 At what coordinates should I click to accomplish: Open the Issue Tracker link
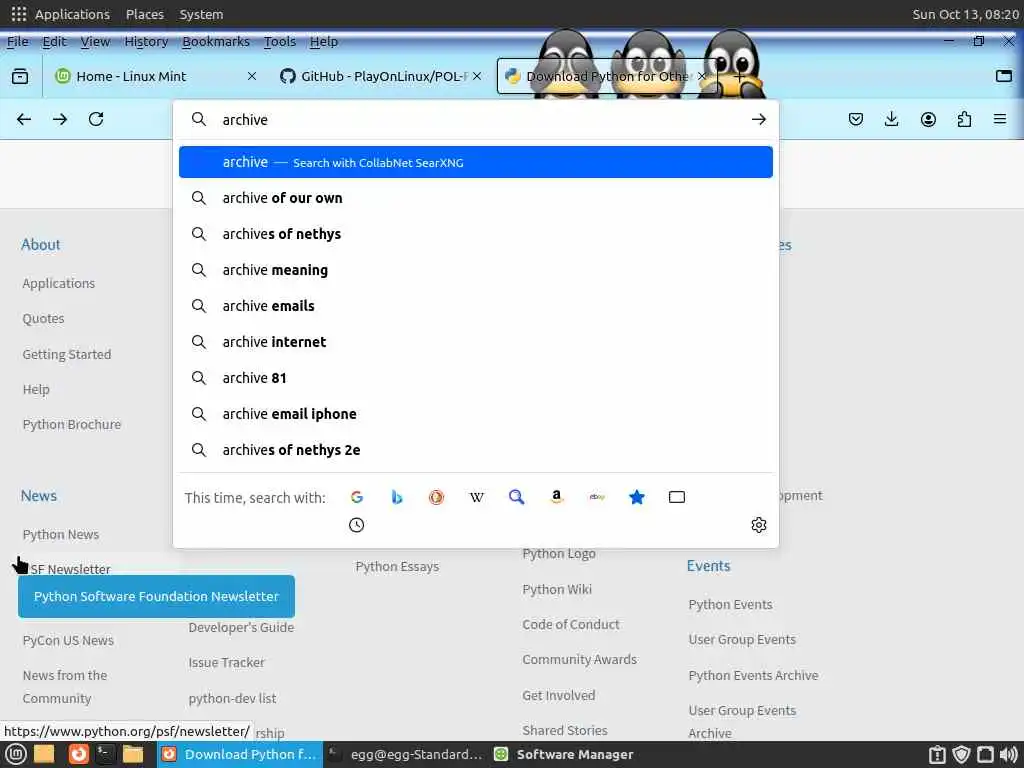227,662
